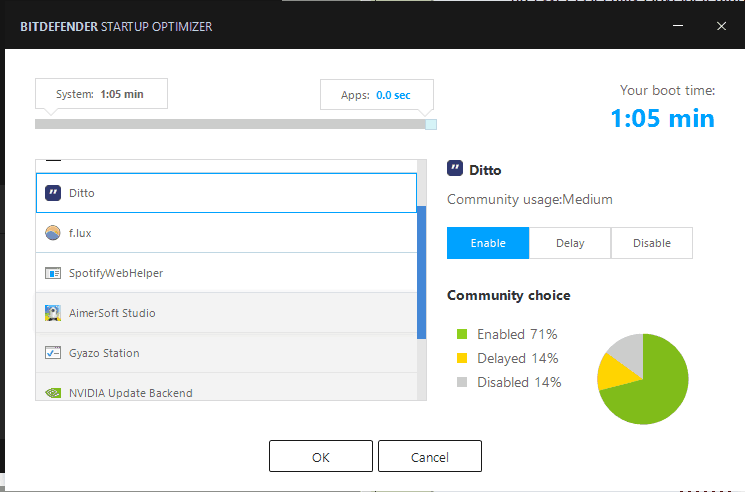Click the boot time bar end marker
Viewport: 745px width, 492px height.
pos(431,124)
